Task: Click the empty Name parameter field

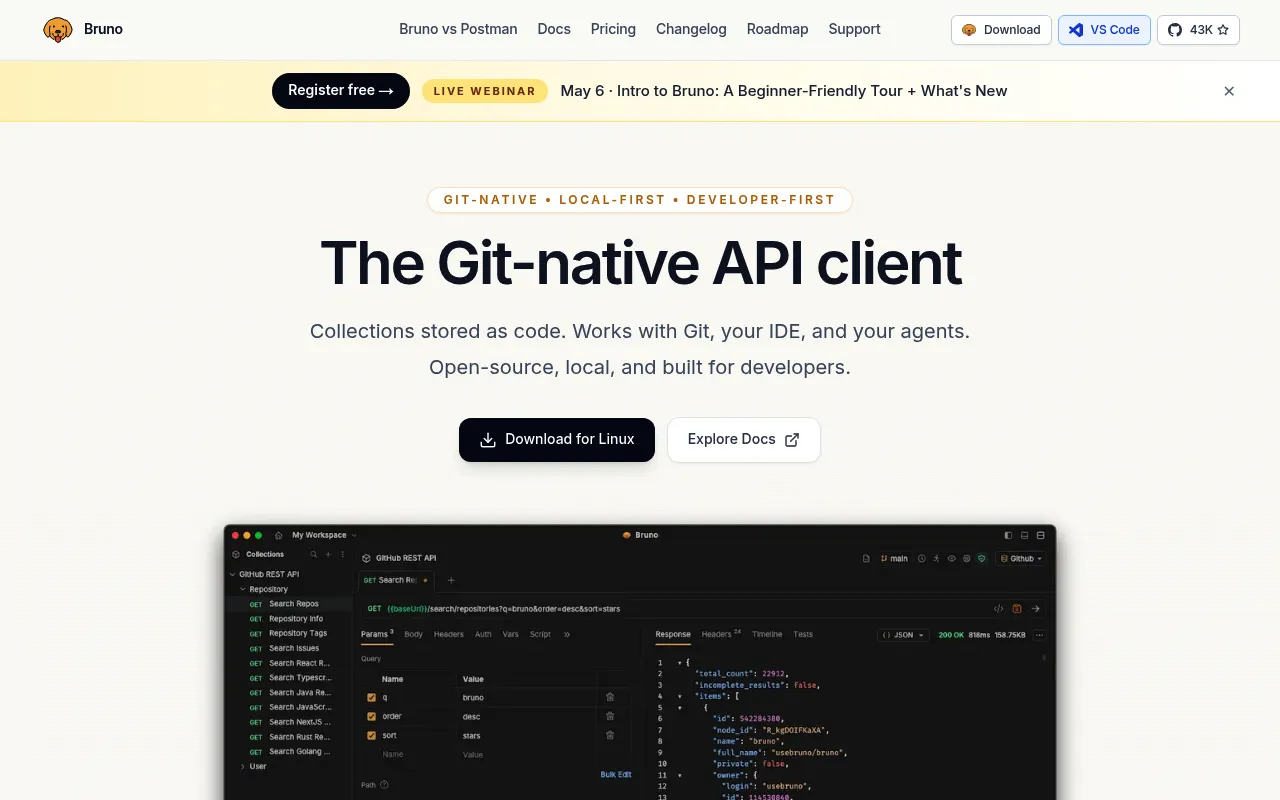Action: point(415,754)
